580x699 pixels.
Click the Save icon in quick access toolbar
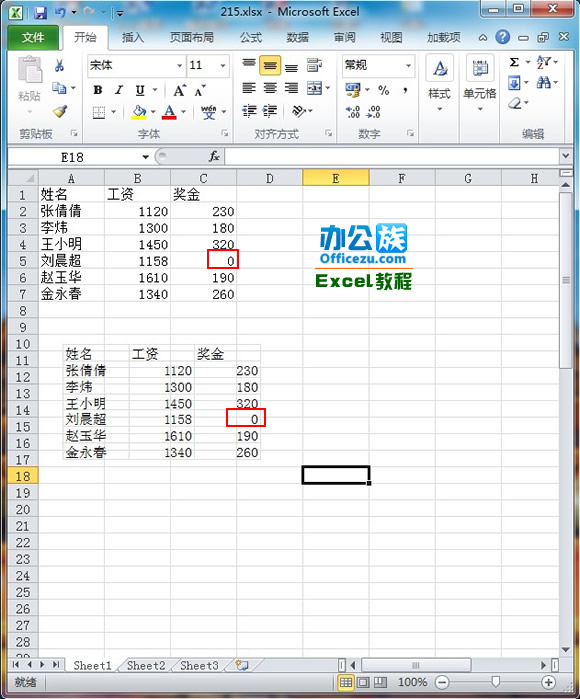click(x=41, y=12)
